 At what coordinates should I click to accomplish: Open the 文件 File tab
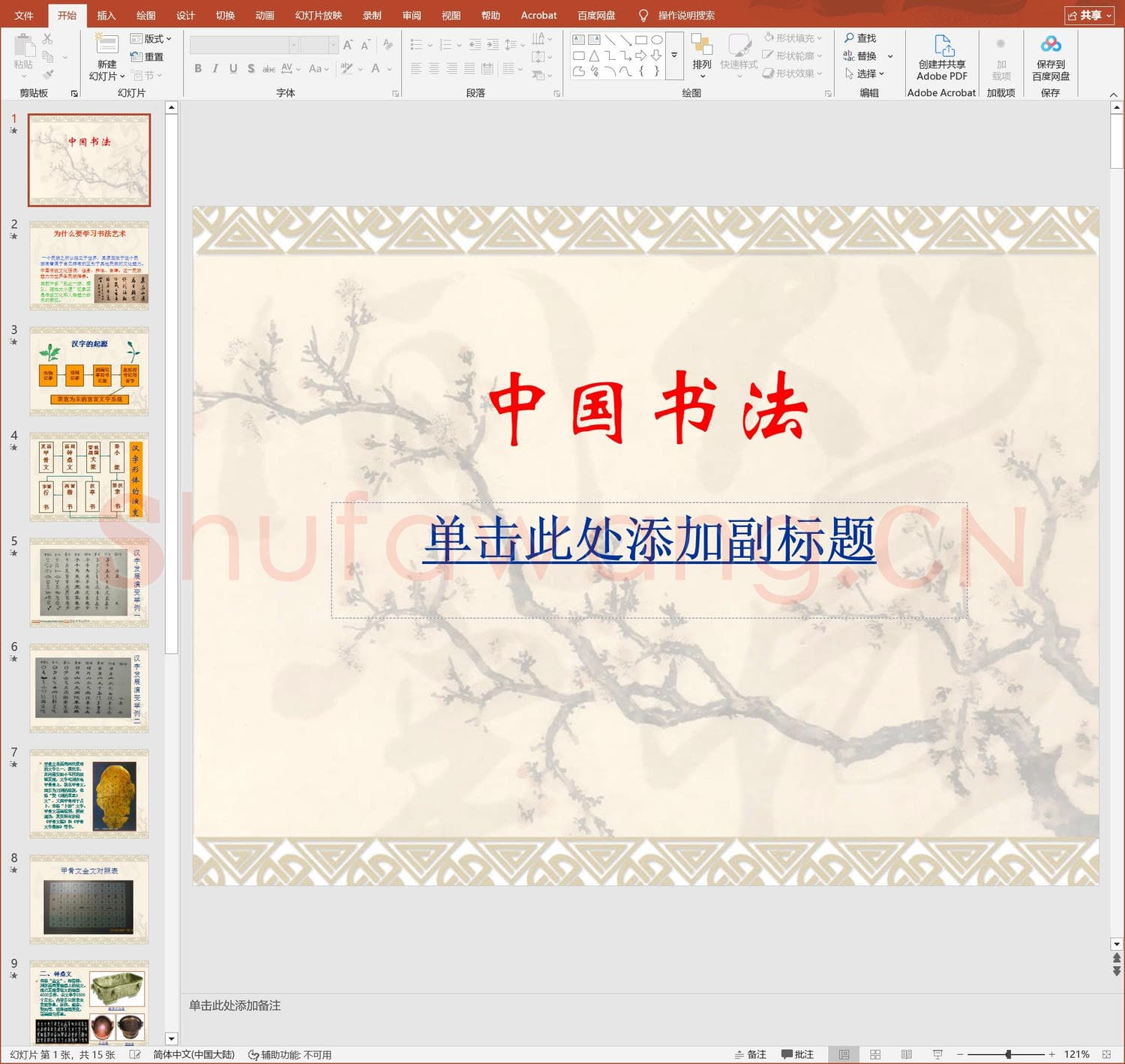(24, 15)
